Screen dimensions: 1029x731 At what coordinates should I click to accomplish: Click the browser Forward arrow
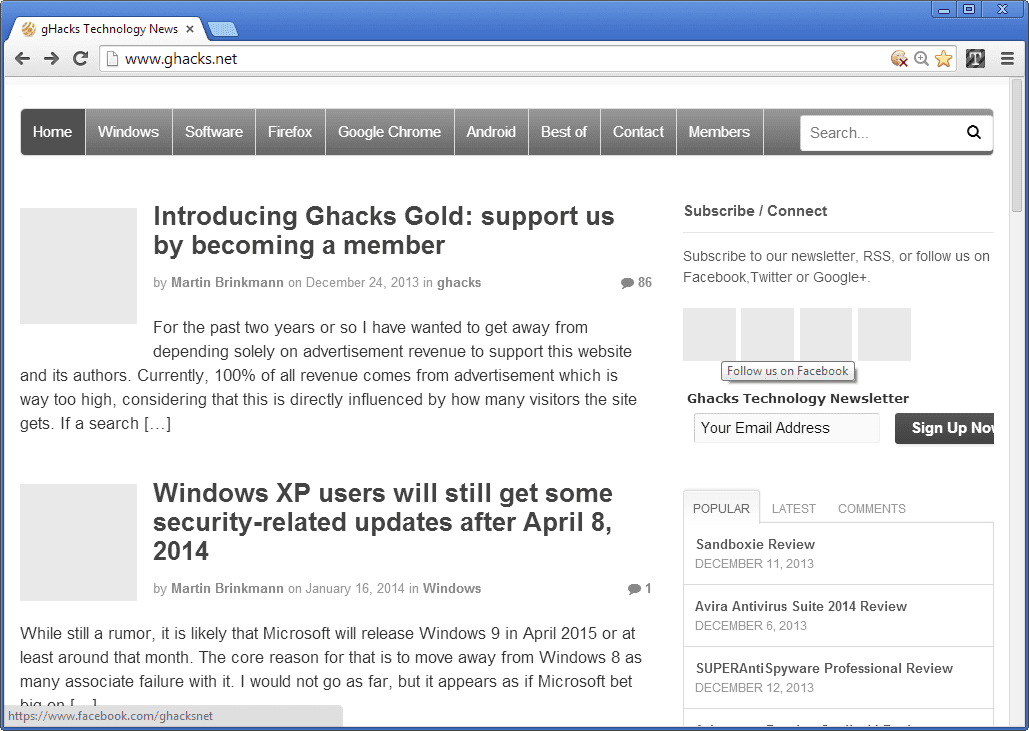click(x=51, y=59)
